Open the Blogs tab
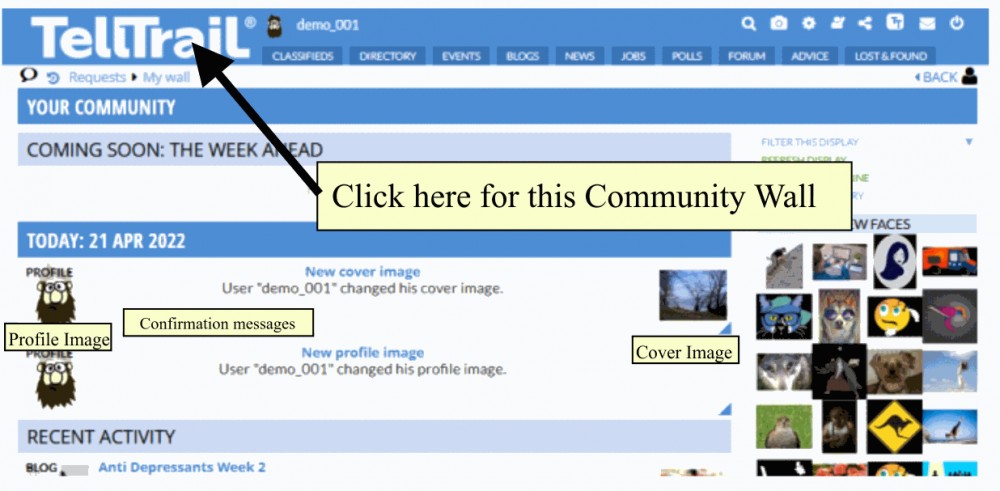Image resolution: width=1000 pixels, height=491 pixels. [x=522, y=56]
